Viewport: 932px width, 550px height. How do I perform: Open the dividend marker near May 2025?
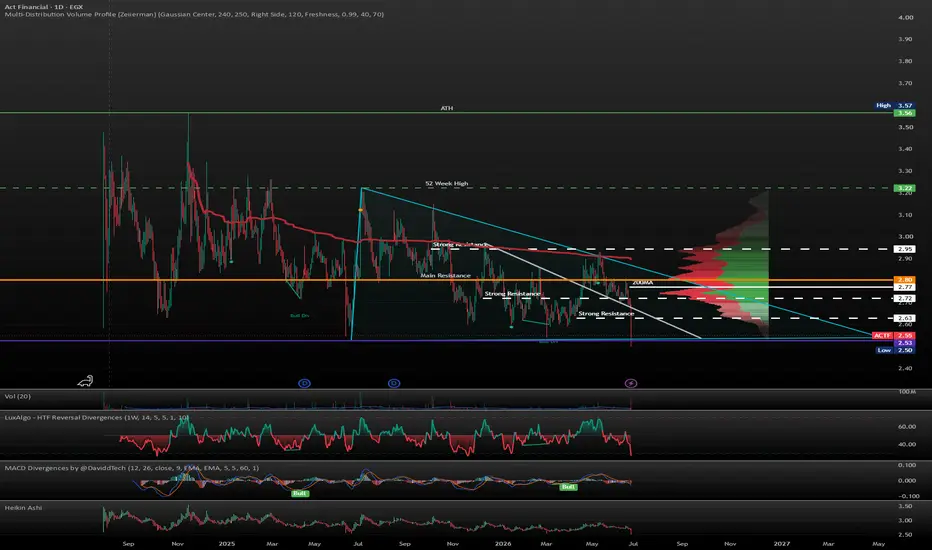click(304, 384)
